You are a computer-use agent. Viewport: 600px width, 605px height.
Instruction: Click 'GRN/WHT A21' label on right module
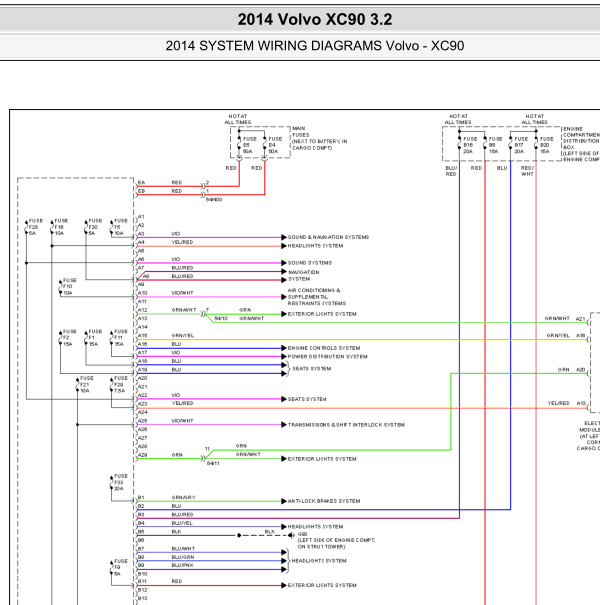[x=565, y=318]
